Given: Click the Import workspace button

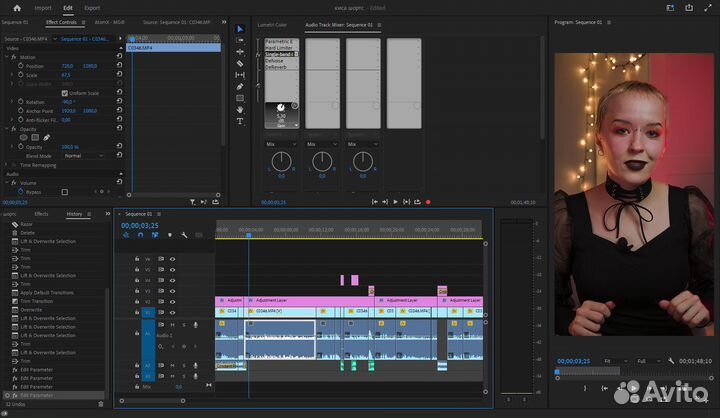Looking at the screenshot, I should tap(43, 7).
